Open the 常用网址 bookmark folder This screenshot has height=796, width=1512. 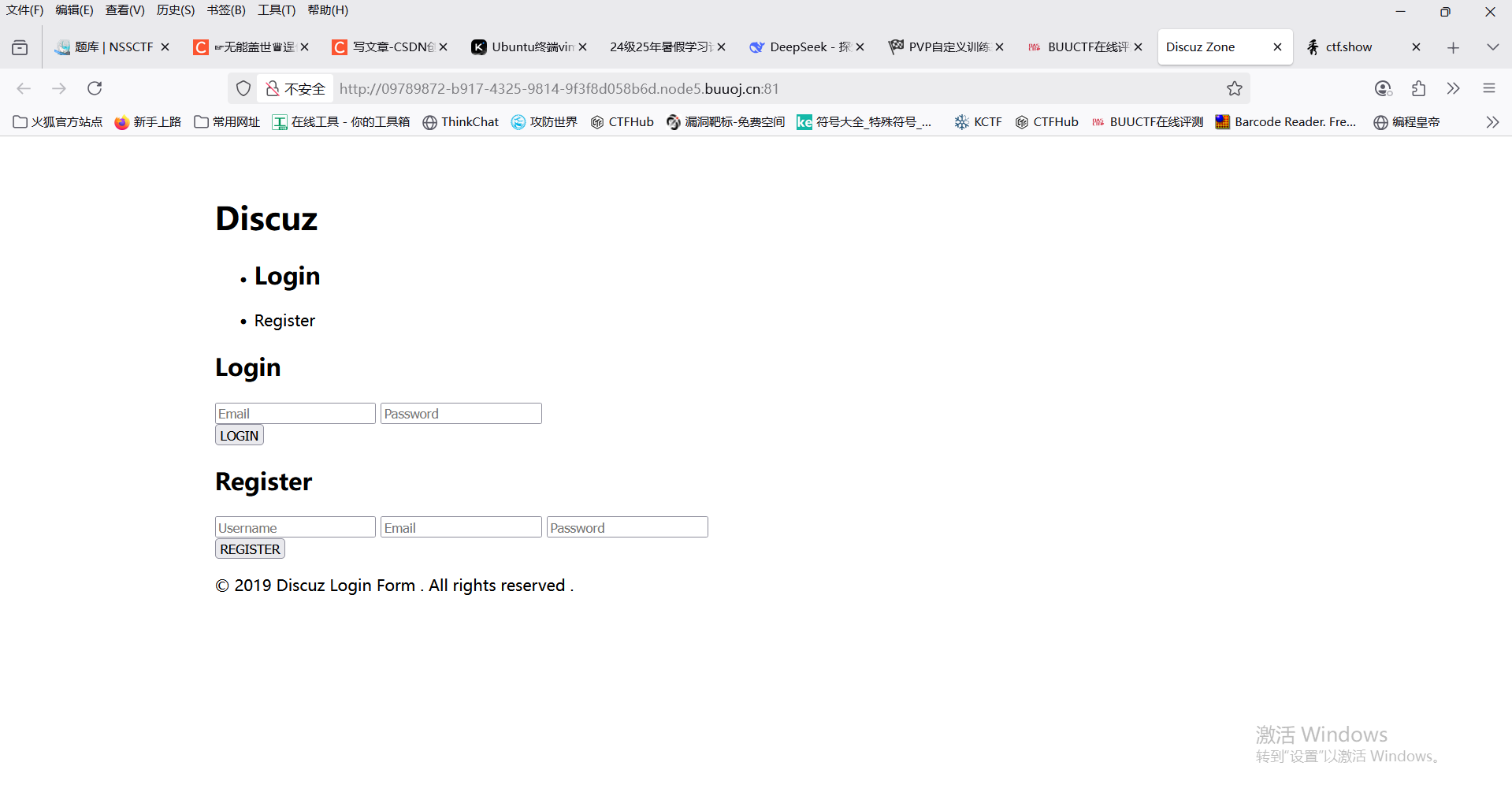tap(227, 122)
